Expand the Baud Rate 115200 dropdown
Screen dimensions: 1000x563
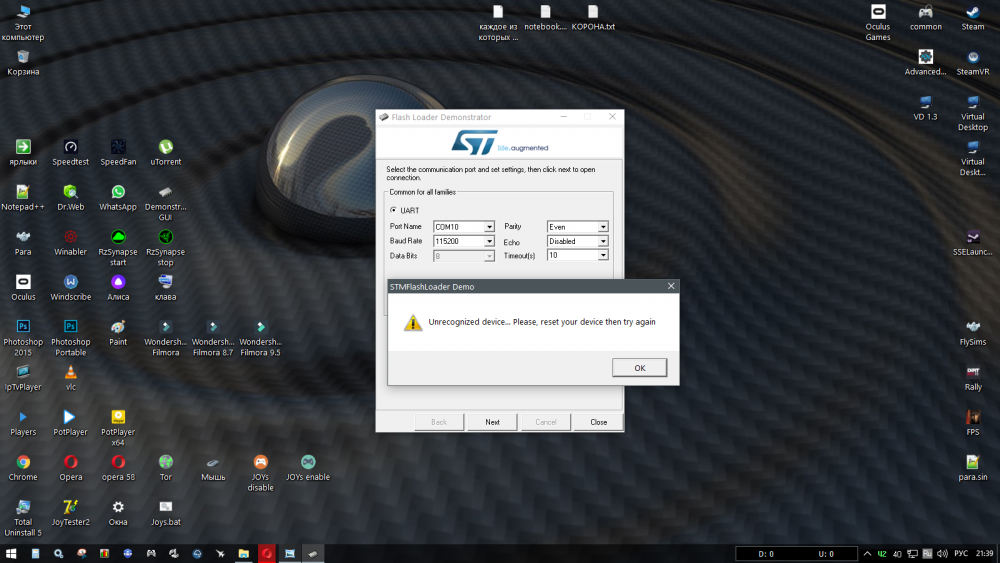click(x=489, y=241)
